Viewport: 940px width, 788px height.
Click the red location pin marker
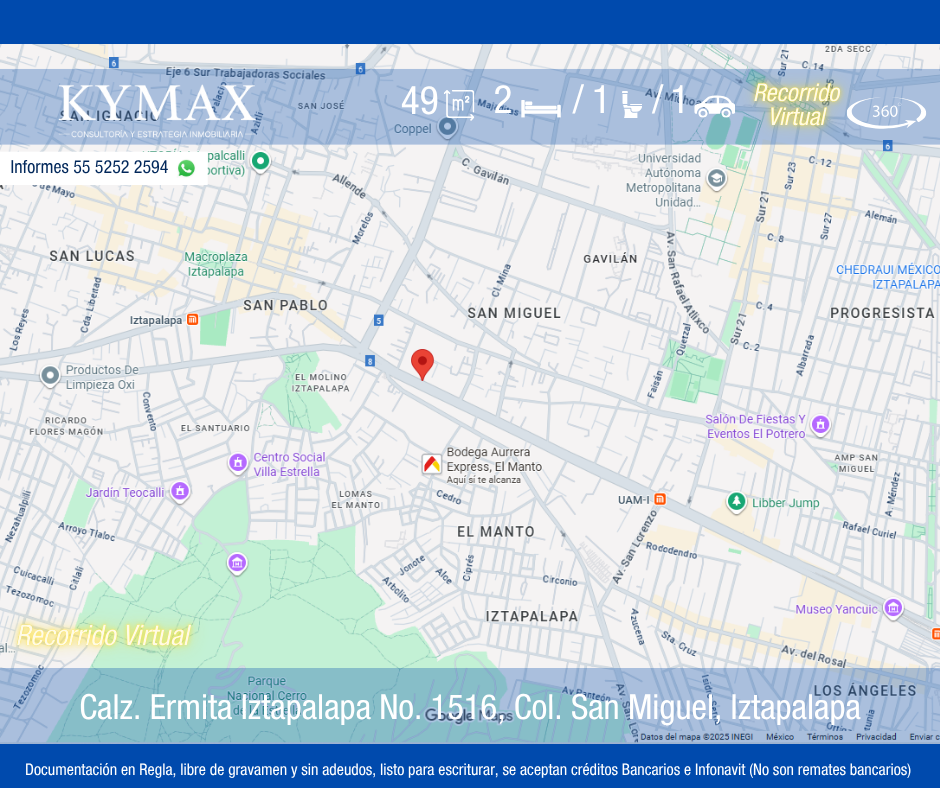[x=423, y=363]
